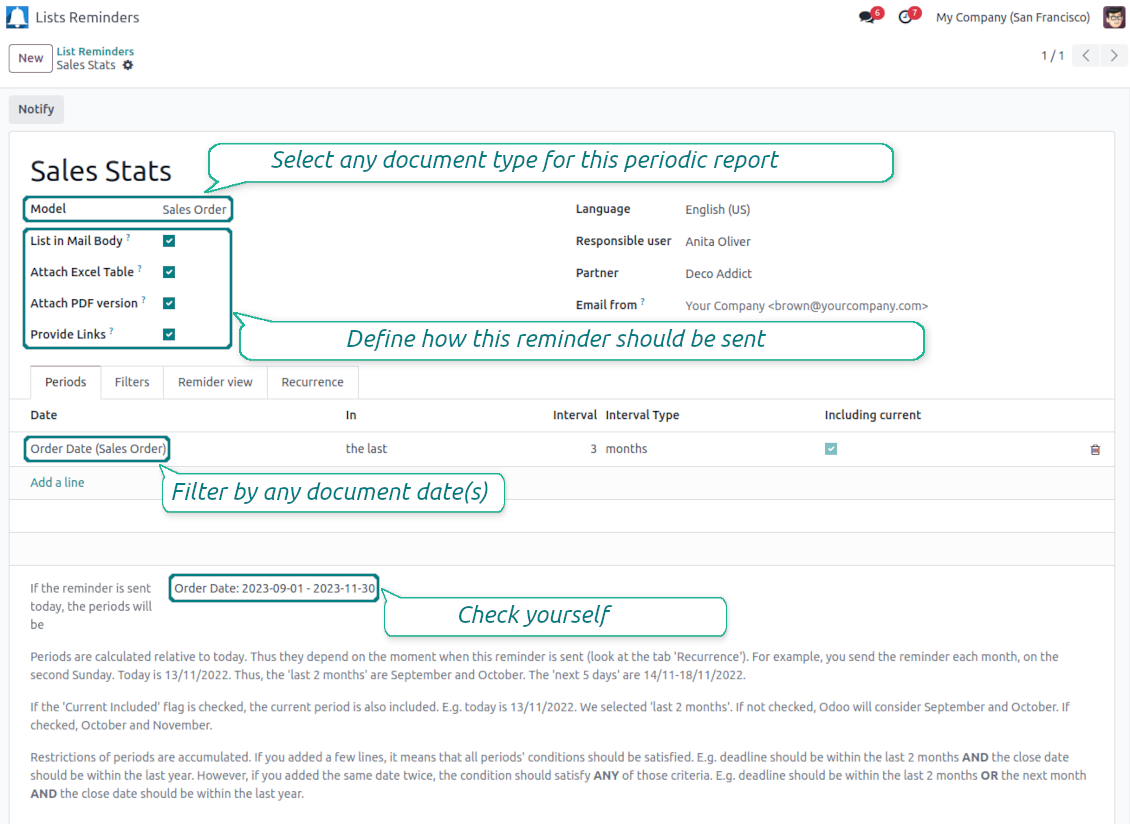This screenshot has height=824, width=1130.
Task: Click the help mark next to Provide Links
Action: tap(112, 330)
